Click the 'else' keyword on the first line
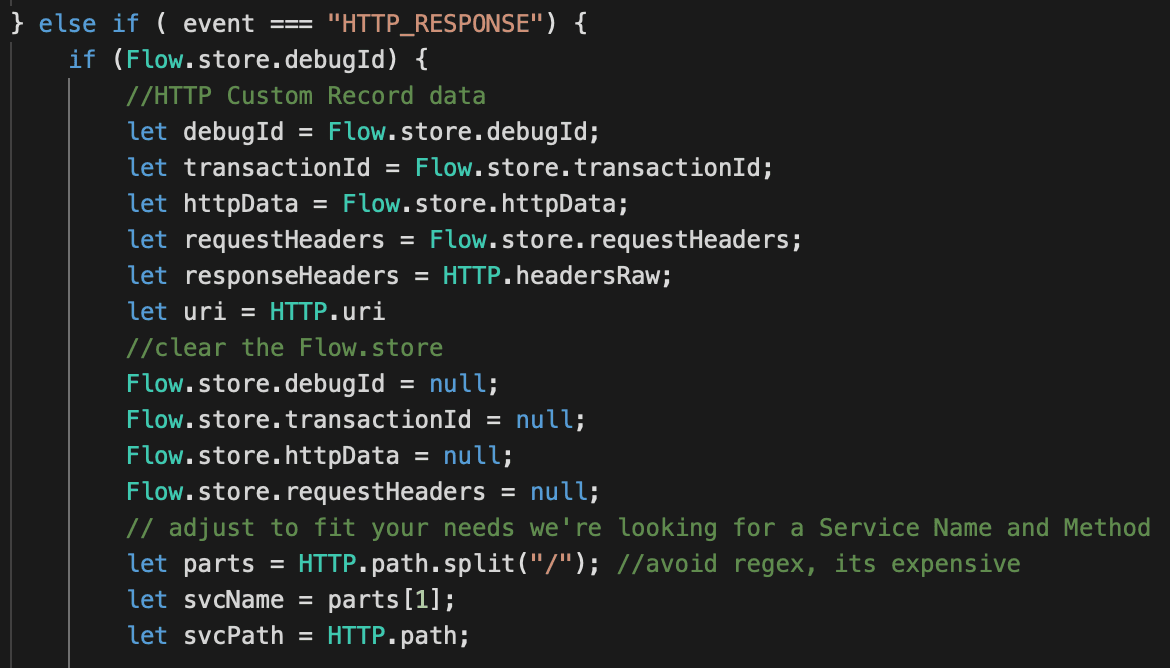 (x=67, y=24)
